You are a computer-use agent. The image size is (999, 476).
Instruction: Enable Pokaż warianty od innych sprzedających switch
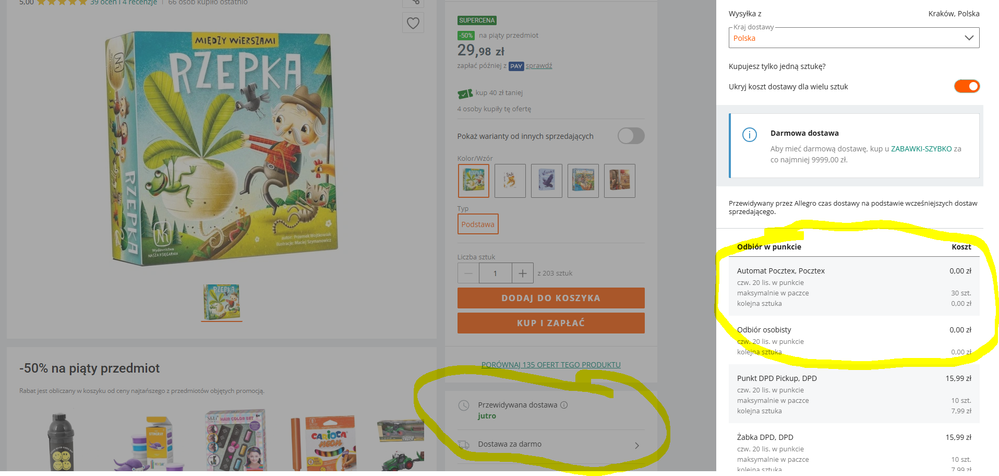pos(631,136)
